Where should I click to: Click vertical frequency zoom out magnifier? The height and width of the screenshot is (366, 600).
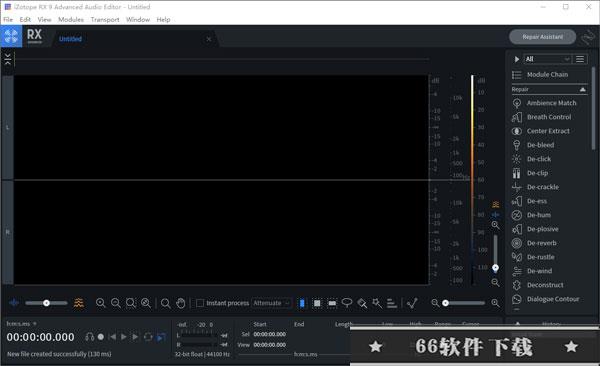(495, 283)
